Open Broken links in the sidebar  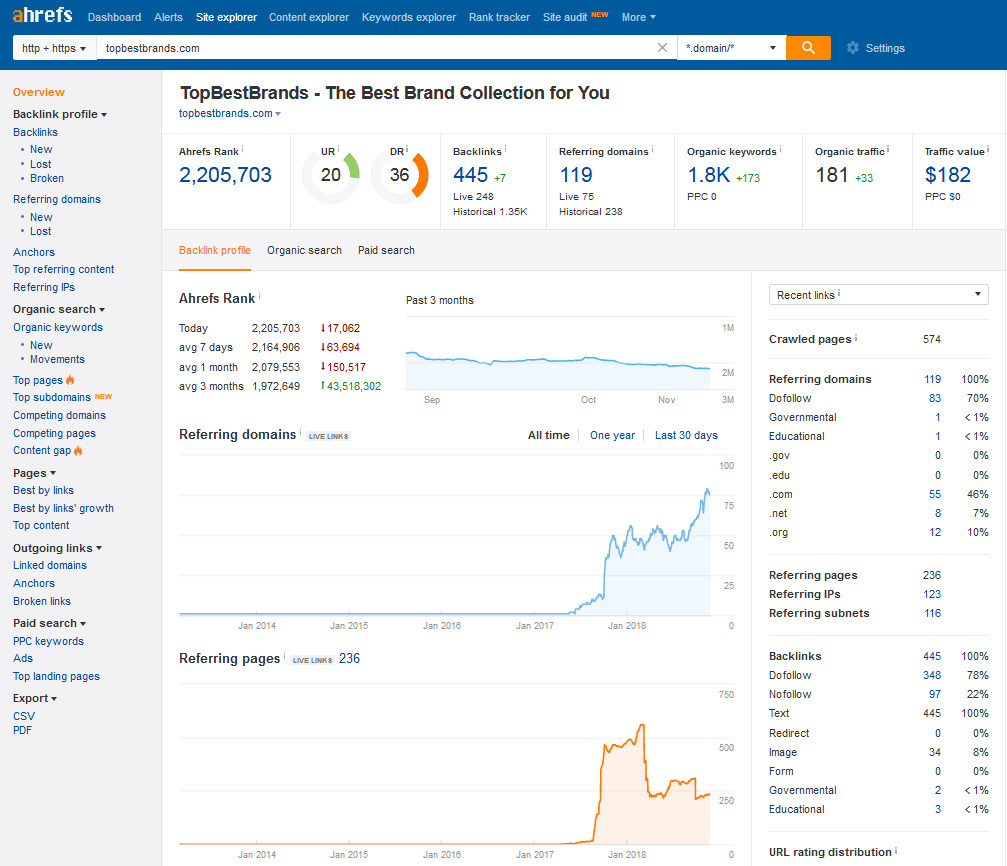click(42, 601)
